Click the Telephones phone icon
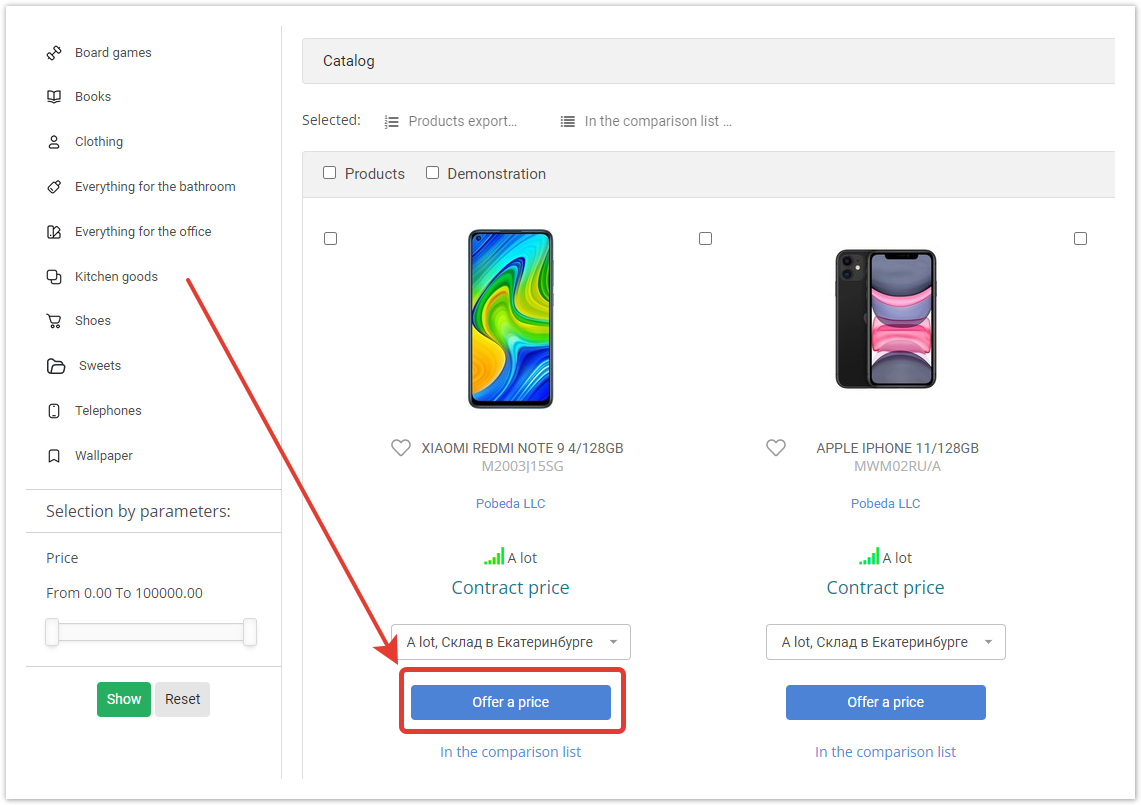The image size is (1141, 805). point(54,411)
